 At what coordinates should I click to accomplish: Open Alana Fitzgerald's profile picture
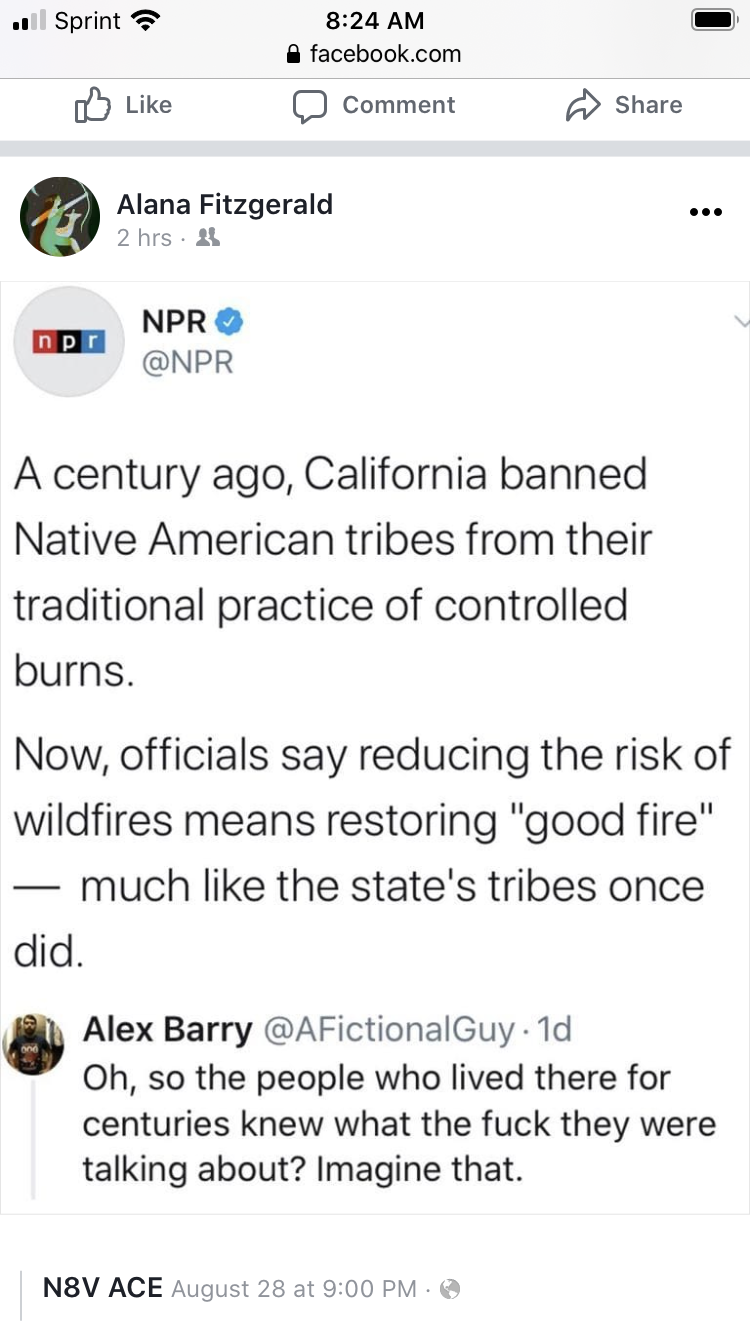tap(60, 217)
